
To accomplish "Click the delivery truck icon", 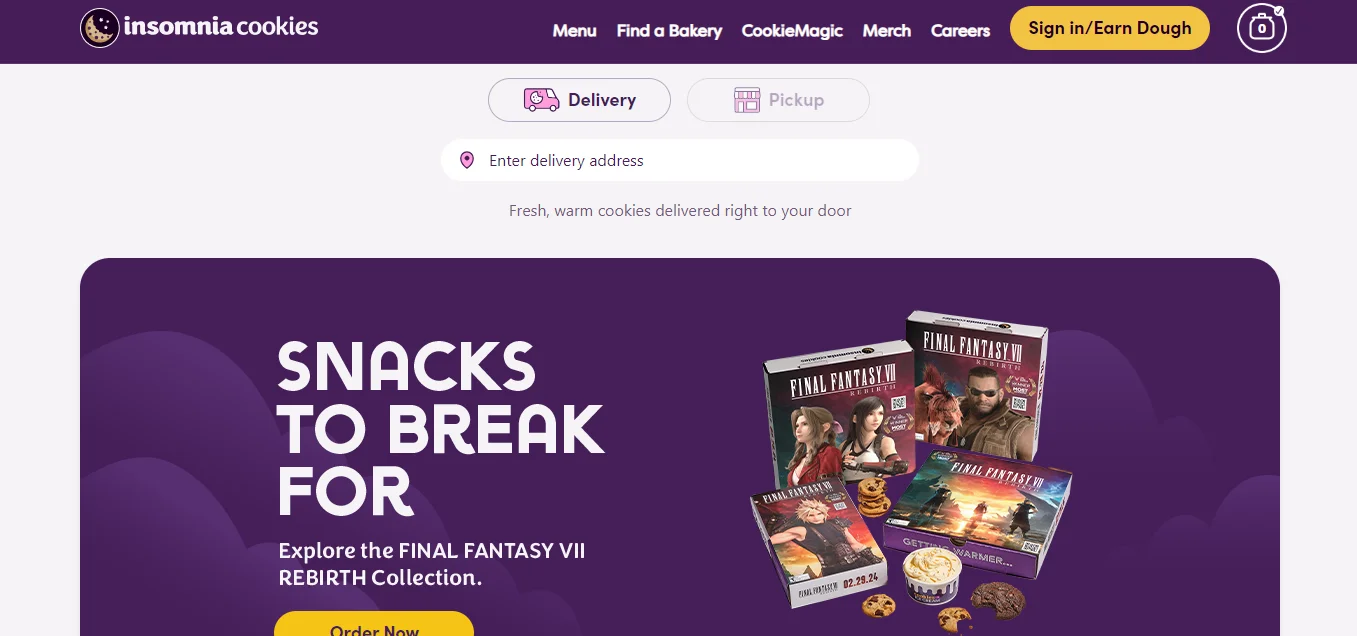I will click(x=541, y=100).
